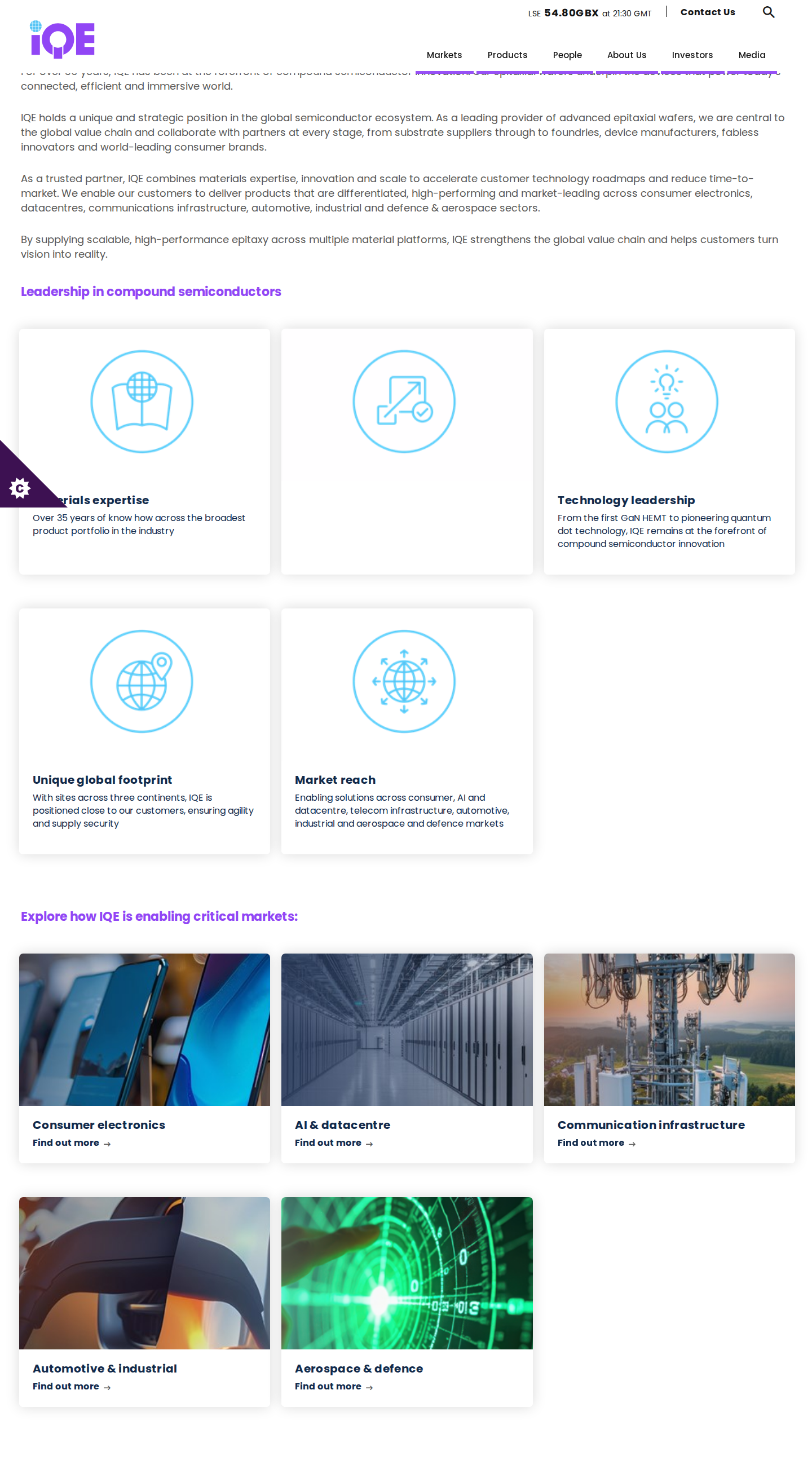The image size is (812, 1465).
Task: Open Aerospace & defence title link
Action: pos(359,1369)
